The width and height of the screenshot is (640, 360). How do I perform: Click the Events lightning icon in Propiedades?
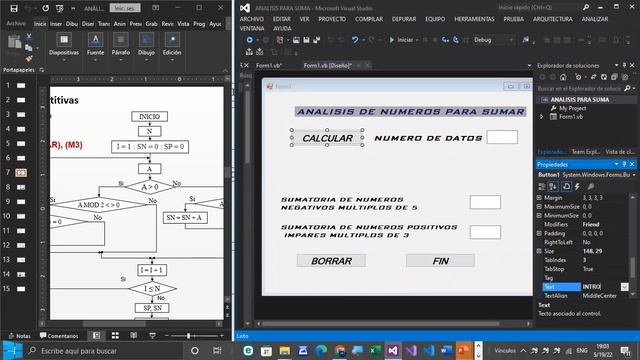pos(577,187)
